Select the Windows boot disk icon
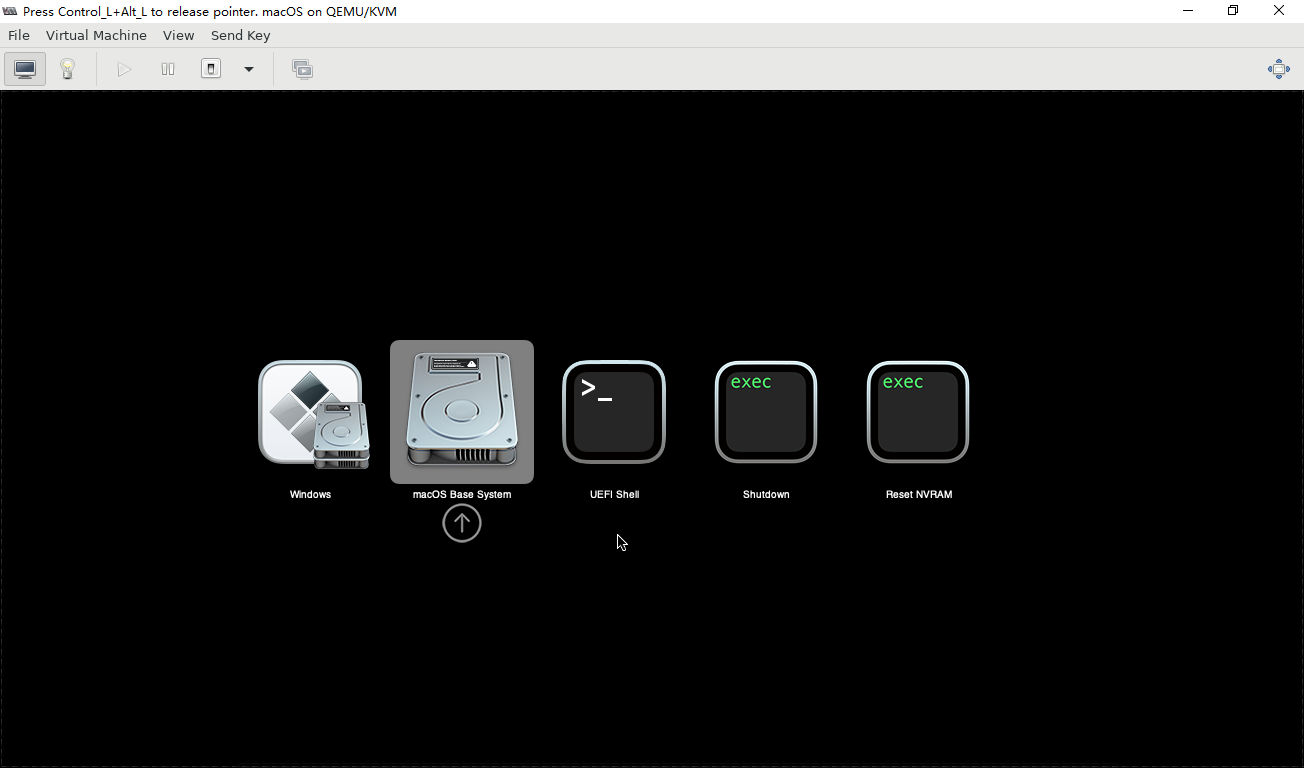Screen dimensions: 1304x768 [314, 414]
